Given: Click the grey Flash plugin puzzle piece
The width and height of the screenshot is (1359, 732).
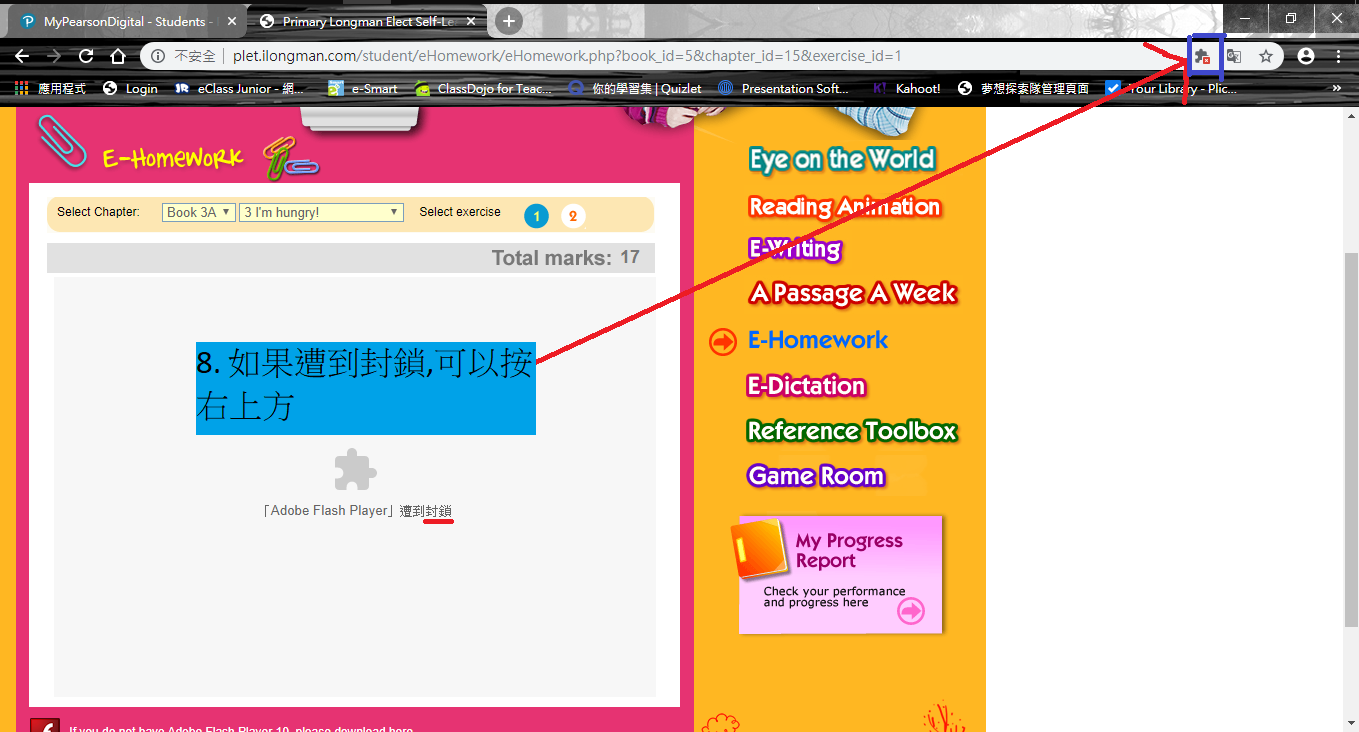Looking at the screenshot, I should pos(355,470).
